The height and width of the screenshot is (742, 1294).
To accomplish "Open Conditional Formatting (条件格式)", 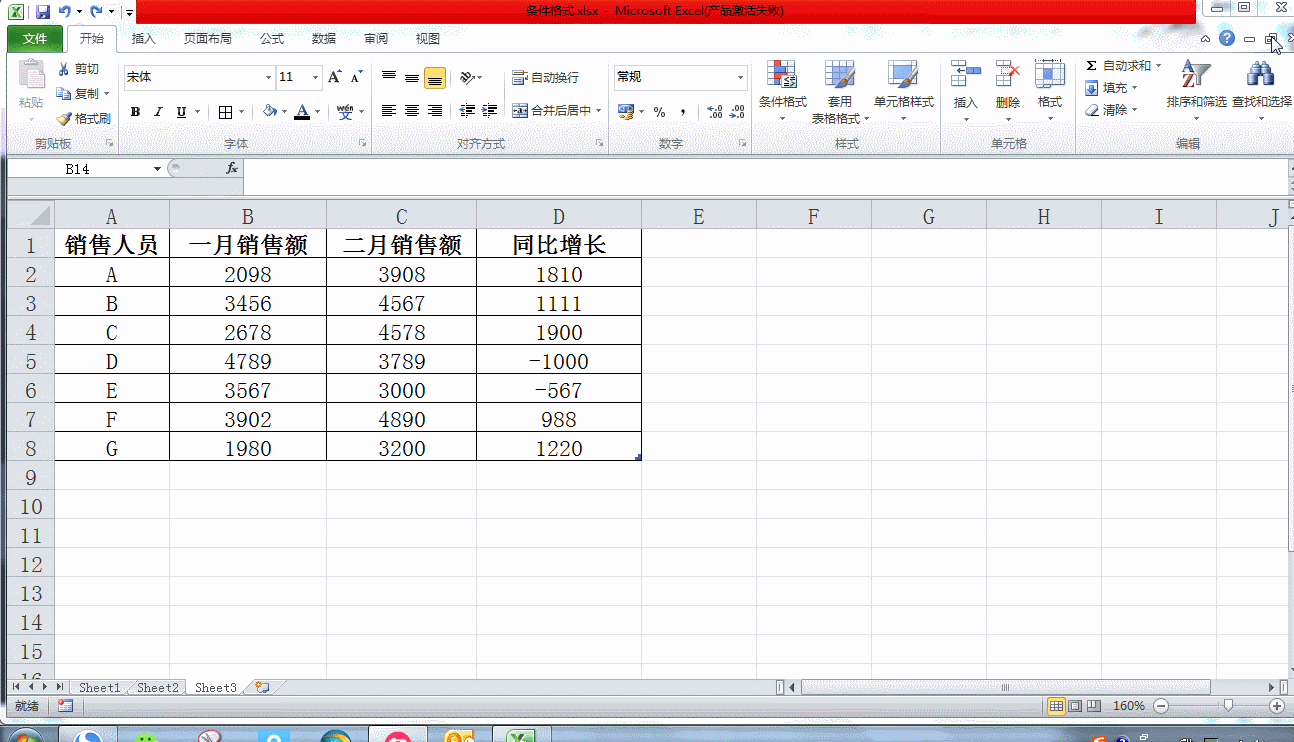I will [x=781, y=88].
